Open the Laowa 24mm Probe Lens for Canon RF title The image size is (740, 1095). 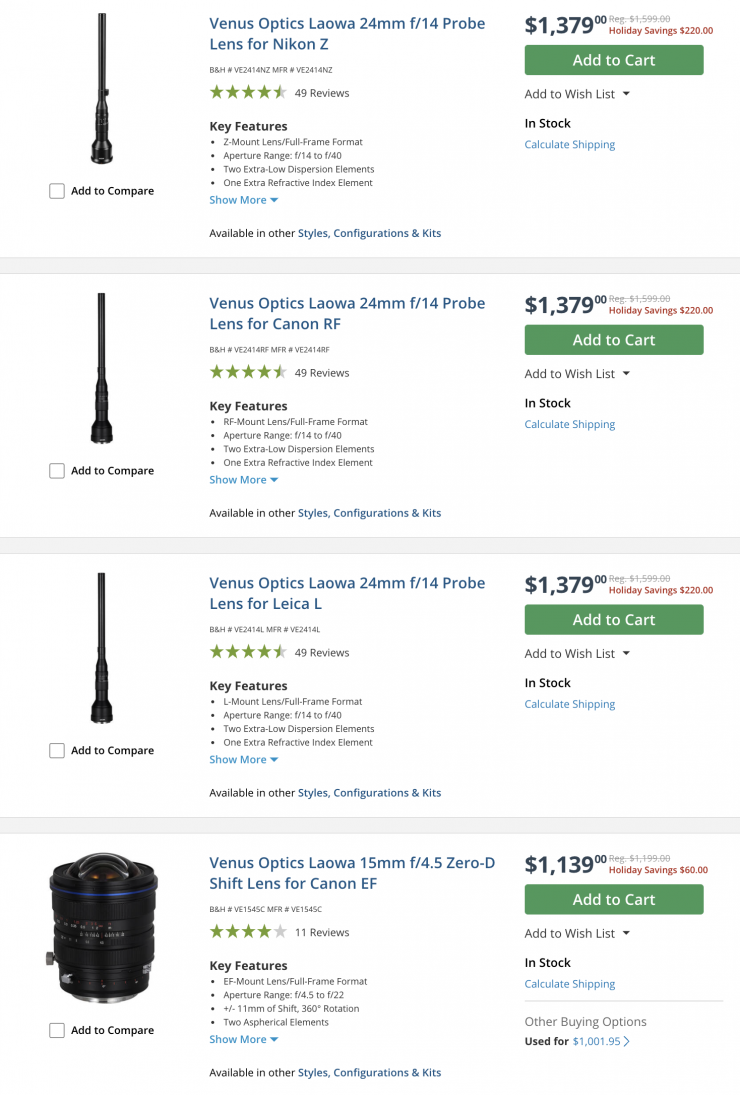pyautogui.click(x=346, y=313)
